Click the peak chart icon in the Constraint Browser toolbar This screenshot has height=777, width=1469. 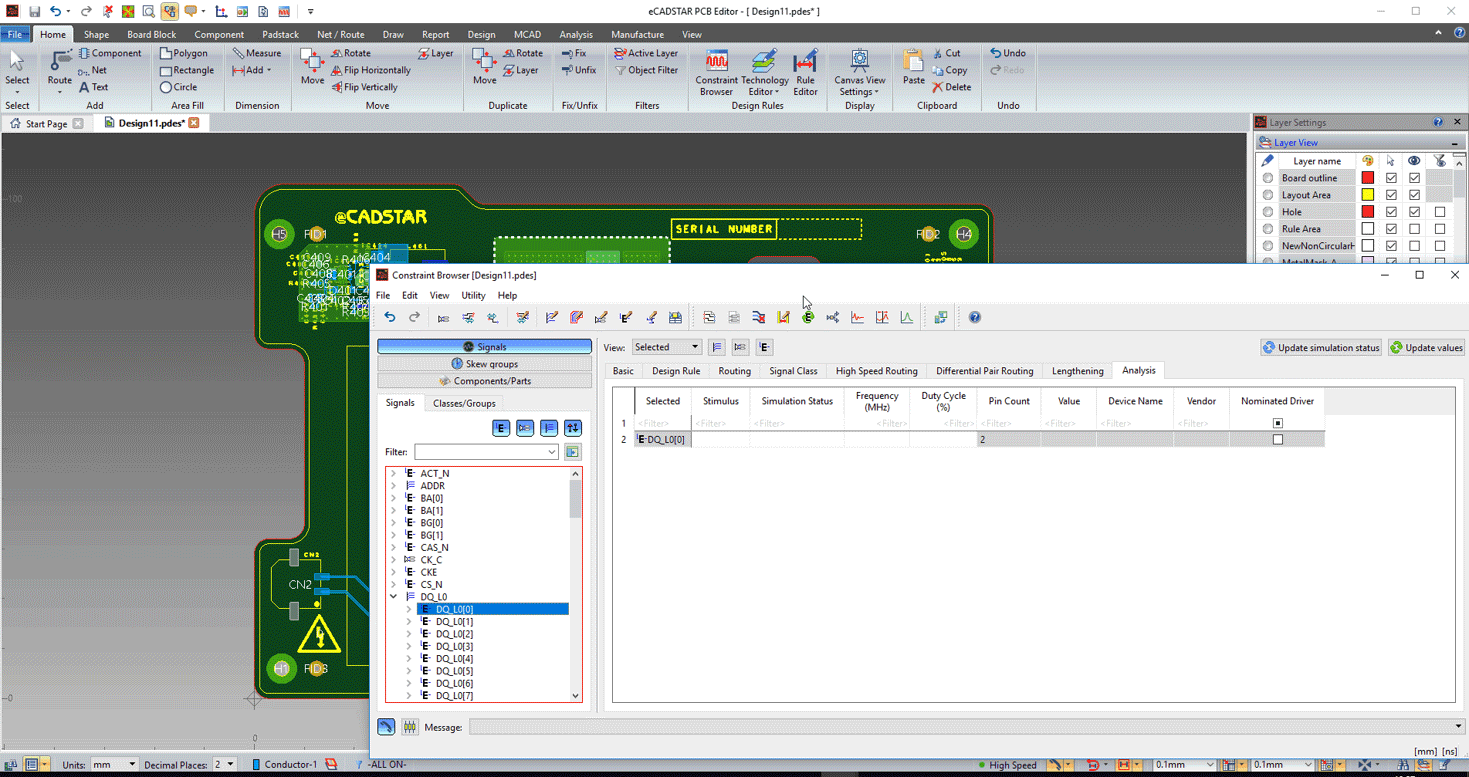click(x=907, y=318)
